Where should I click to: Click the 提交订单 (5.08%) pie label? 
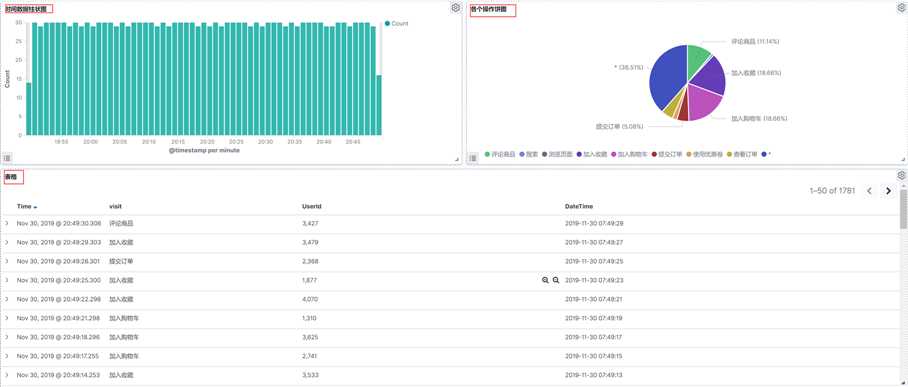pyautogui.click(x=620, y=126)
